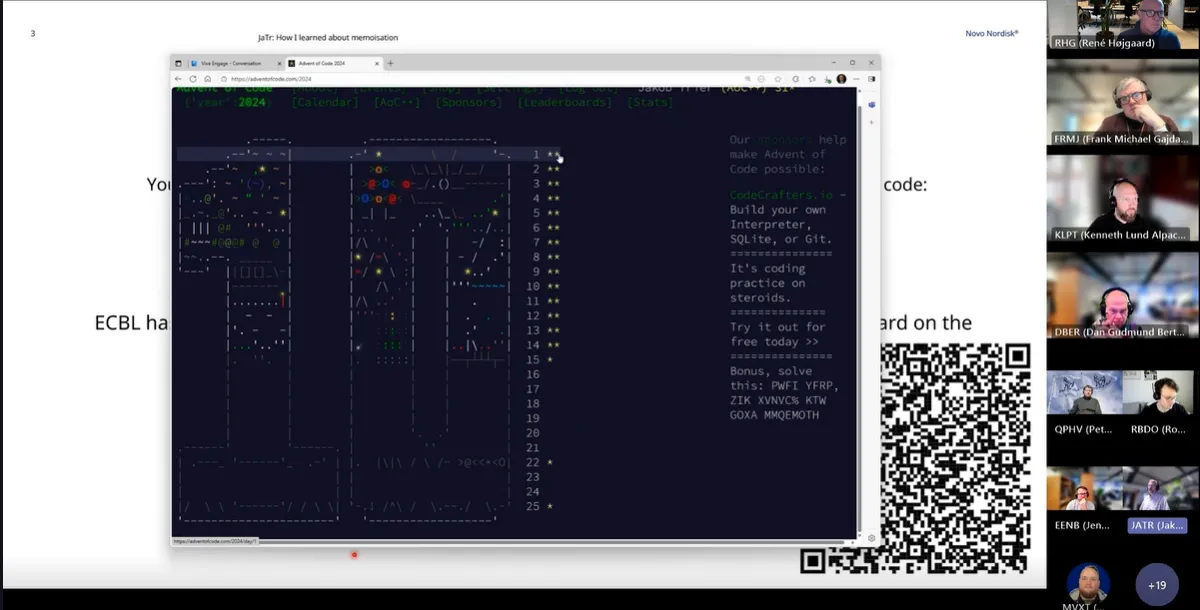Add this page to favorites with the star

(777, 78)
